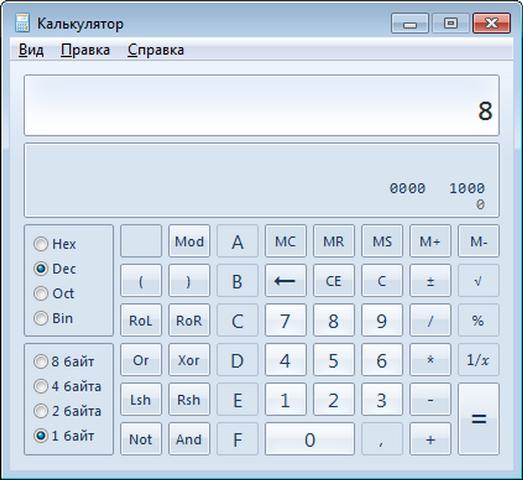Click the Rsh shift right button

189,399
